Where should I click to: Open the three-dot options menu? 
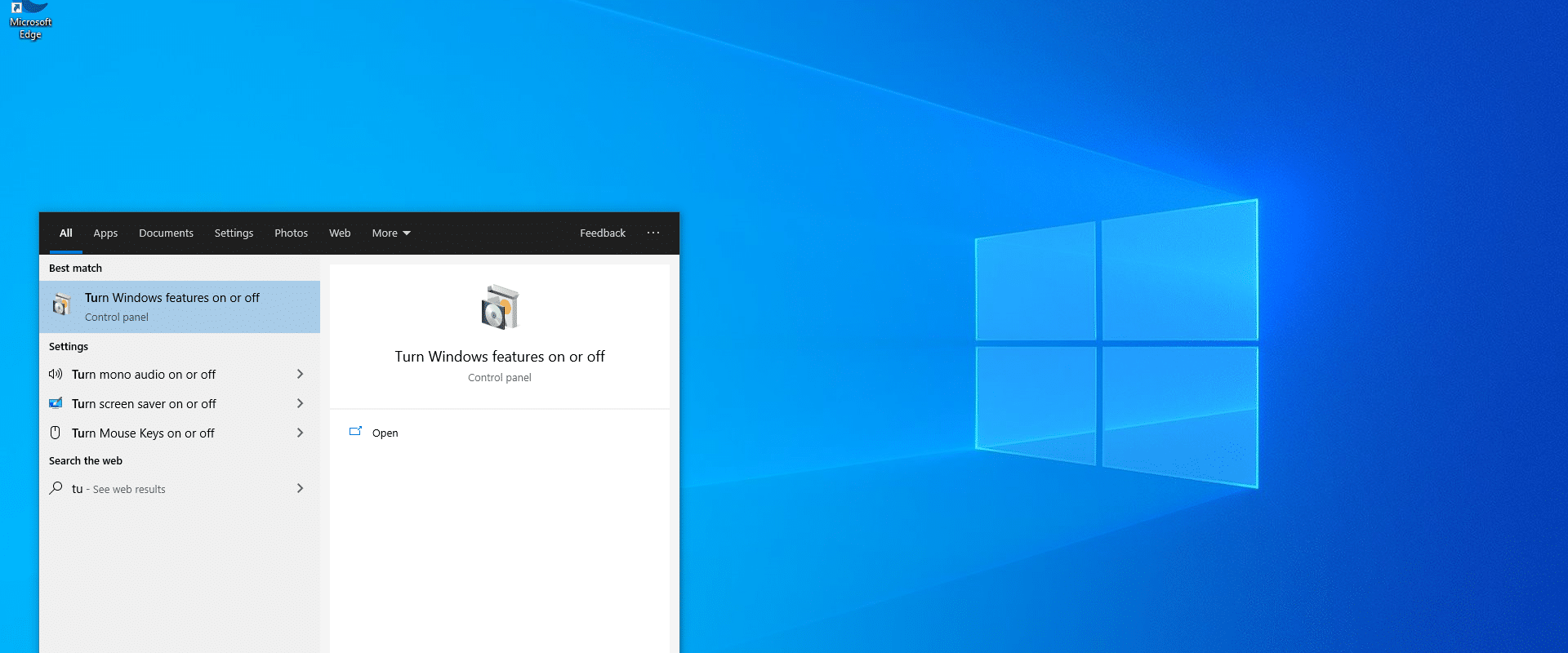pos(653,233)
